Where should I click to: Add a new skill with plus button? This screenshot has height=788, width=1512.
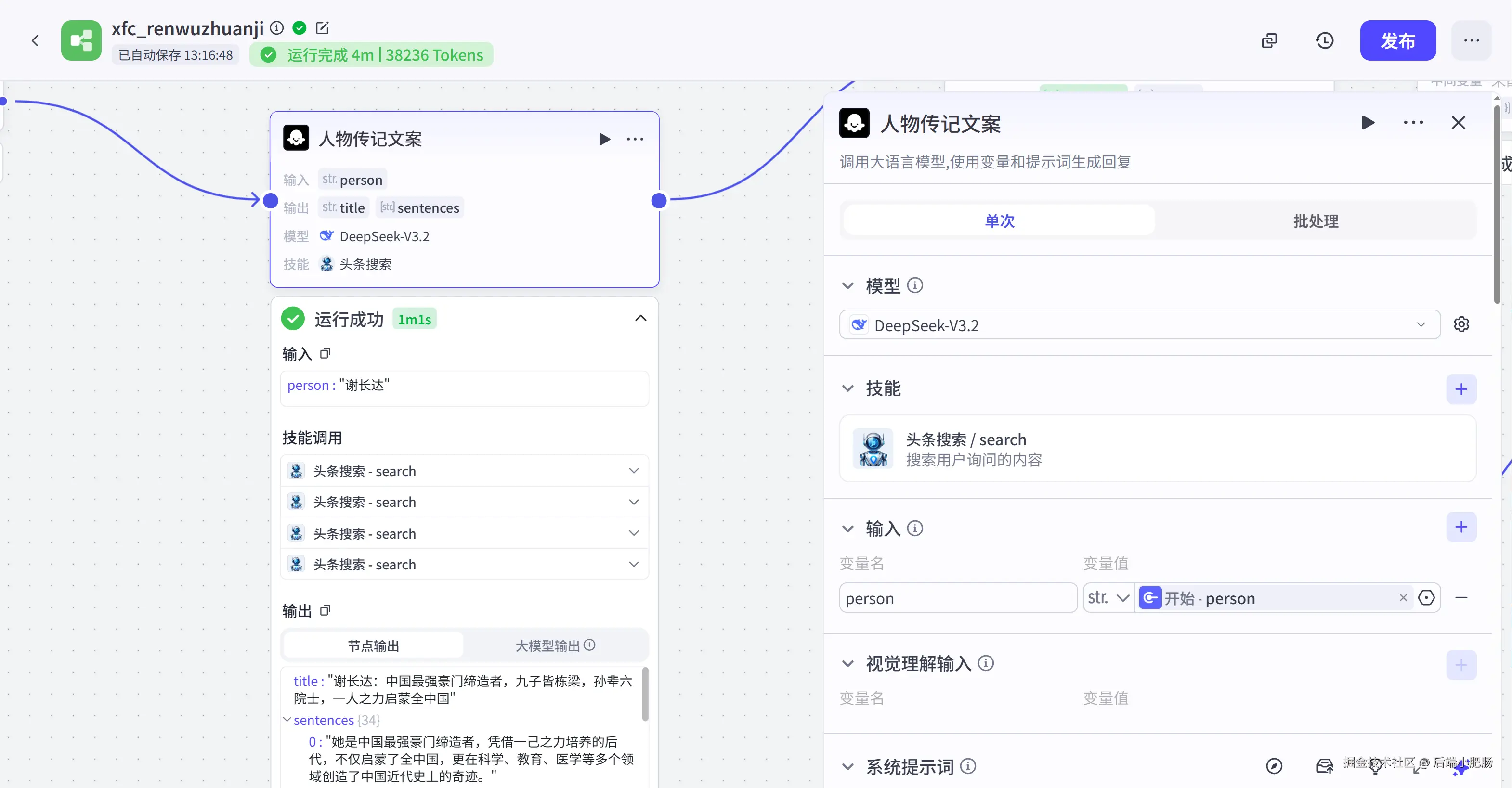[1461, 389]
